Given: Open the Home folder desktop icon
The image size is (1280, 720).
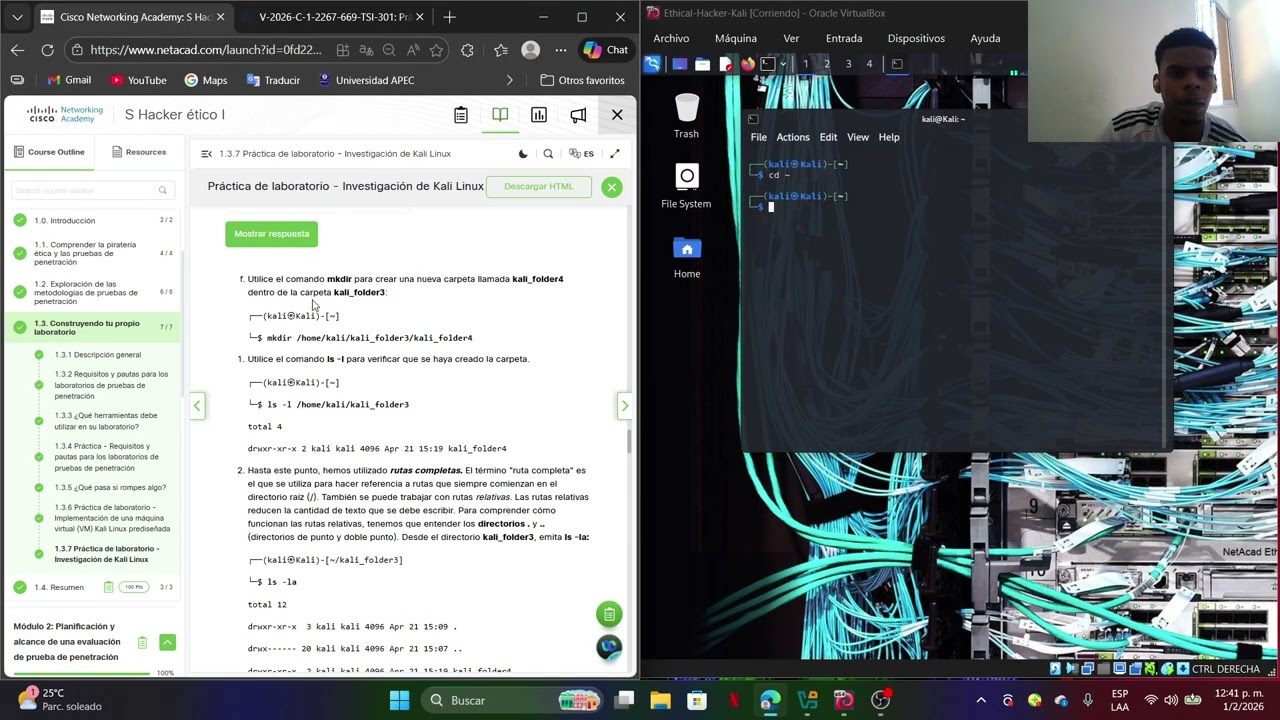Looking at the screenshot, I should point(687,257).
